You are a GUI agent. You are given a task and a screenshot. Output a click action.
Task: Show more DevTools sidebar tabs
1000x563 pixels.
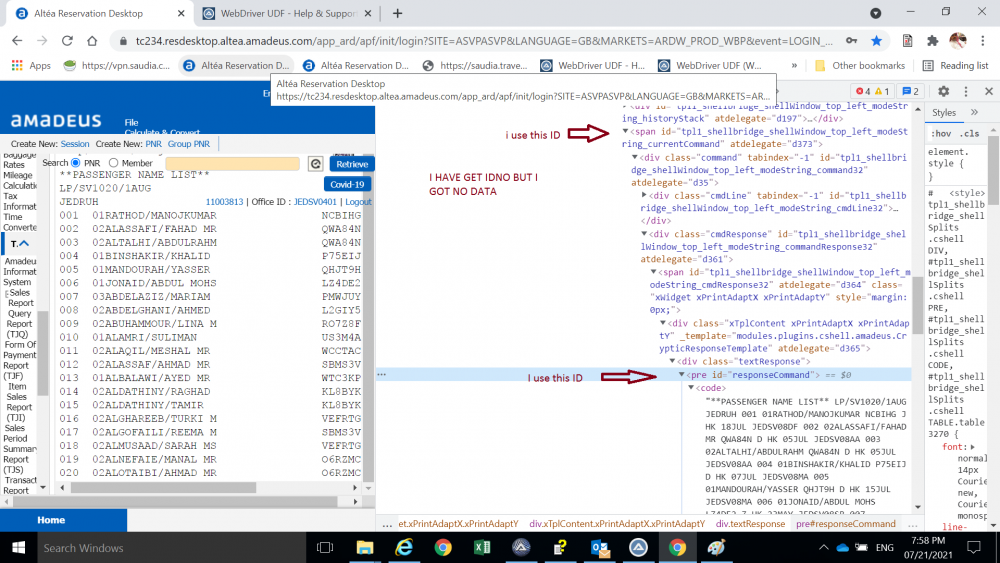pyautogui.click(x=974, y=113)
